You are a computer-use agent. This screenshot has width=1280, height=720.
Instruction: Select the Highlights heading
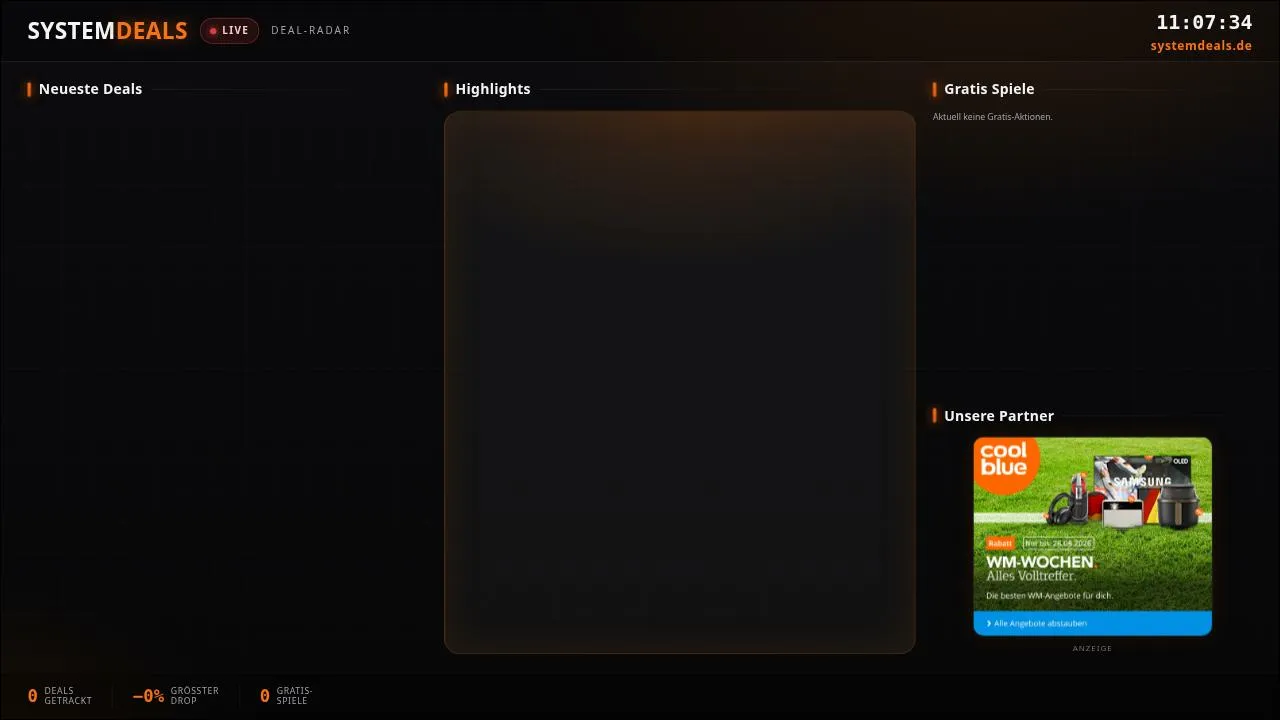pyautogui.click(x=493, y=89)
